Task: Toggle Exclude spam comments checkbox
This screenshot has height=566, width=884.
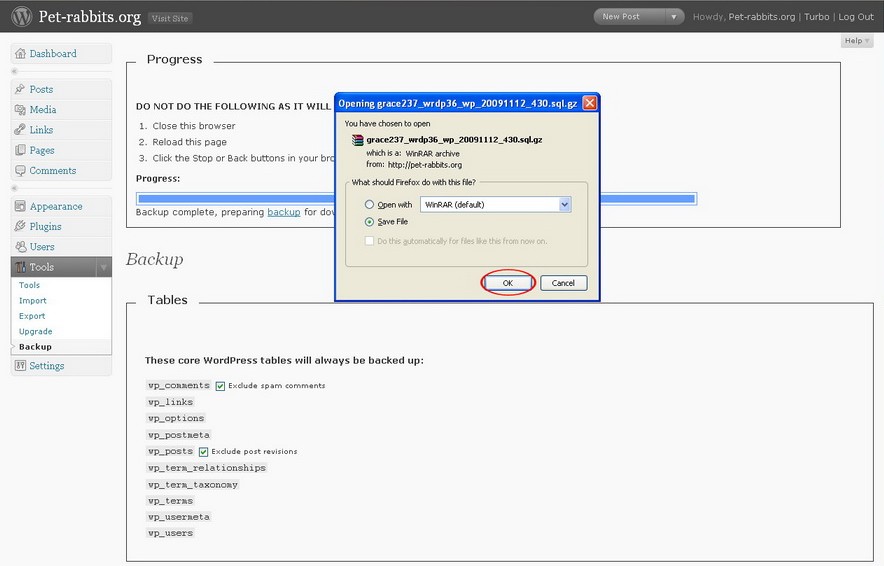Action: click(x=220, y=386)
